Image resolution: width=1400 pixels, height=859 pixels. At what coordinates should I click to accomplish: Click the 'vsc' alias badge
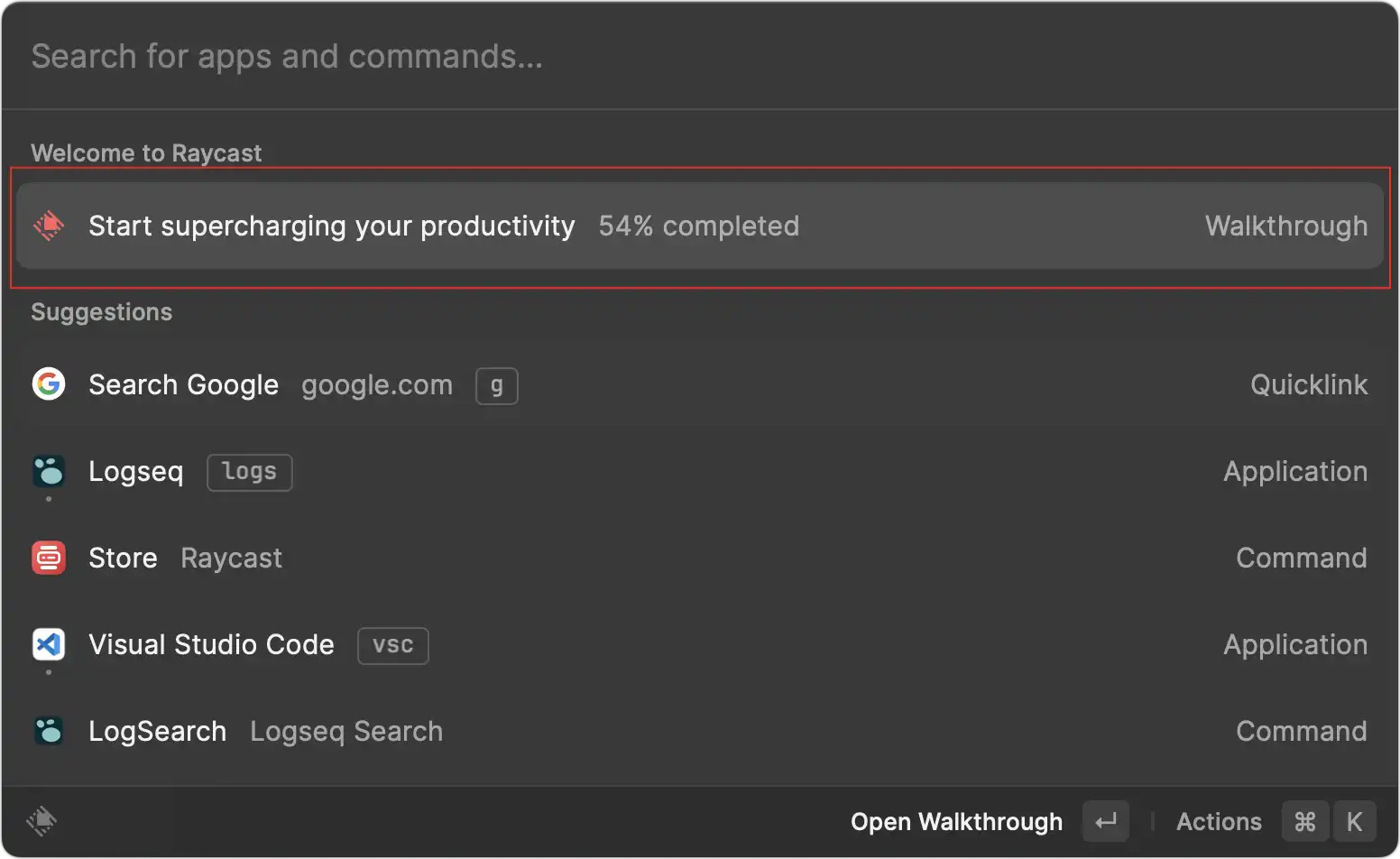pos(393,646)
